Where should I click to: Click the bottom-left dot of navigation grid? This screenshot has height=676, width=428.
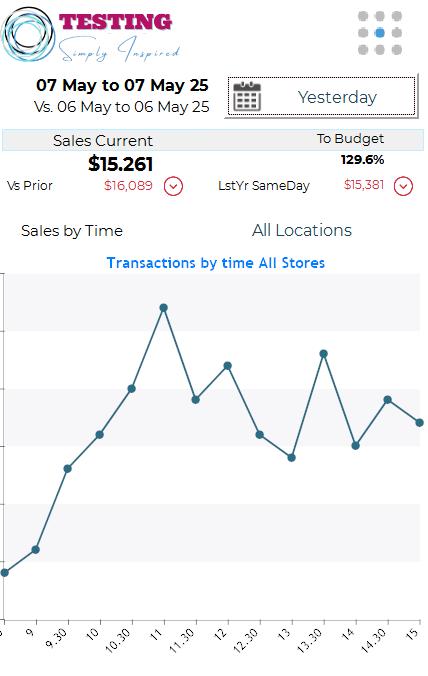pos(363,50)
